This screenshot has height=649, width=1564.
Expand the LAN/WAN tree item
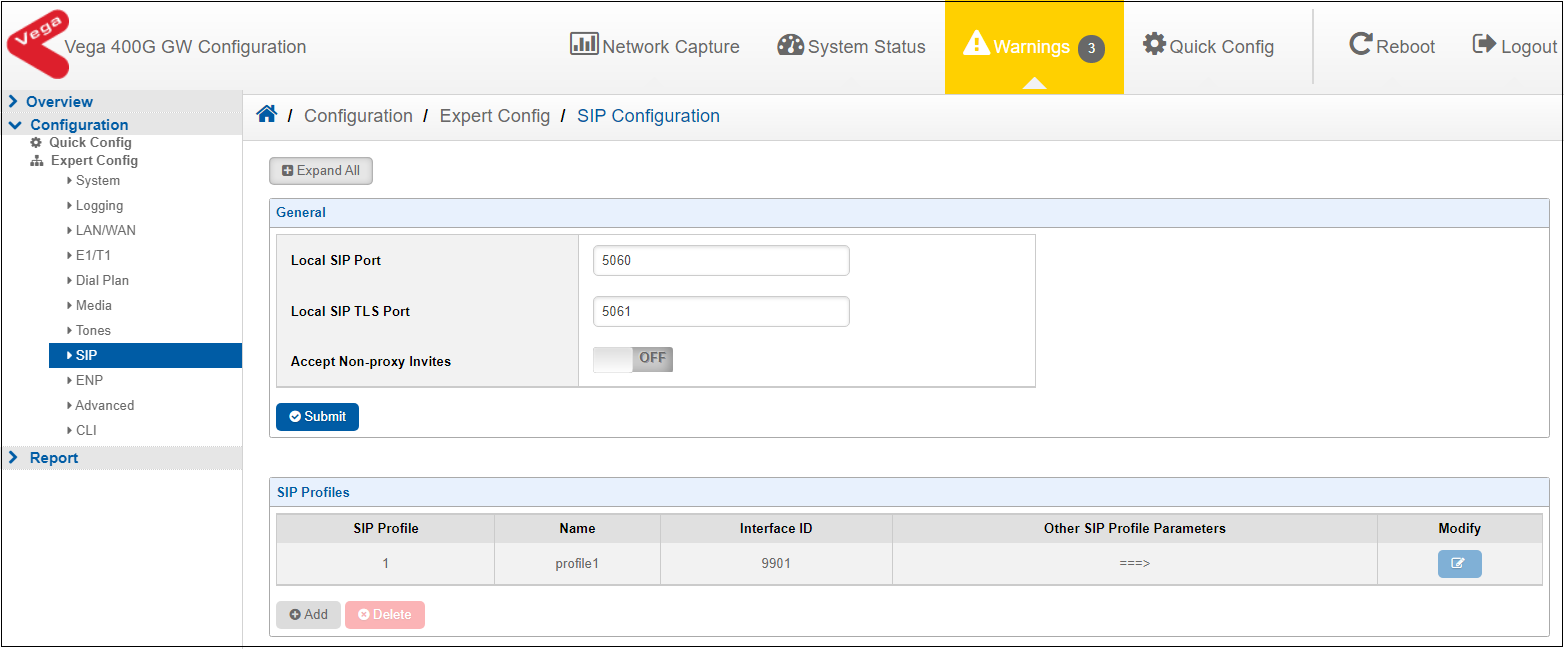pyautogui.click(x=105, y=231)
